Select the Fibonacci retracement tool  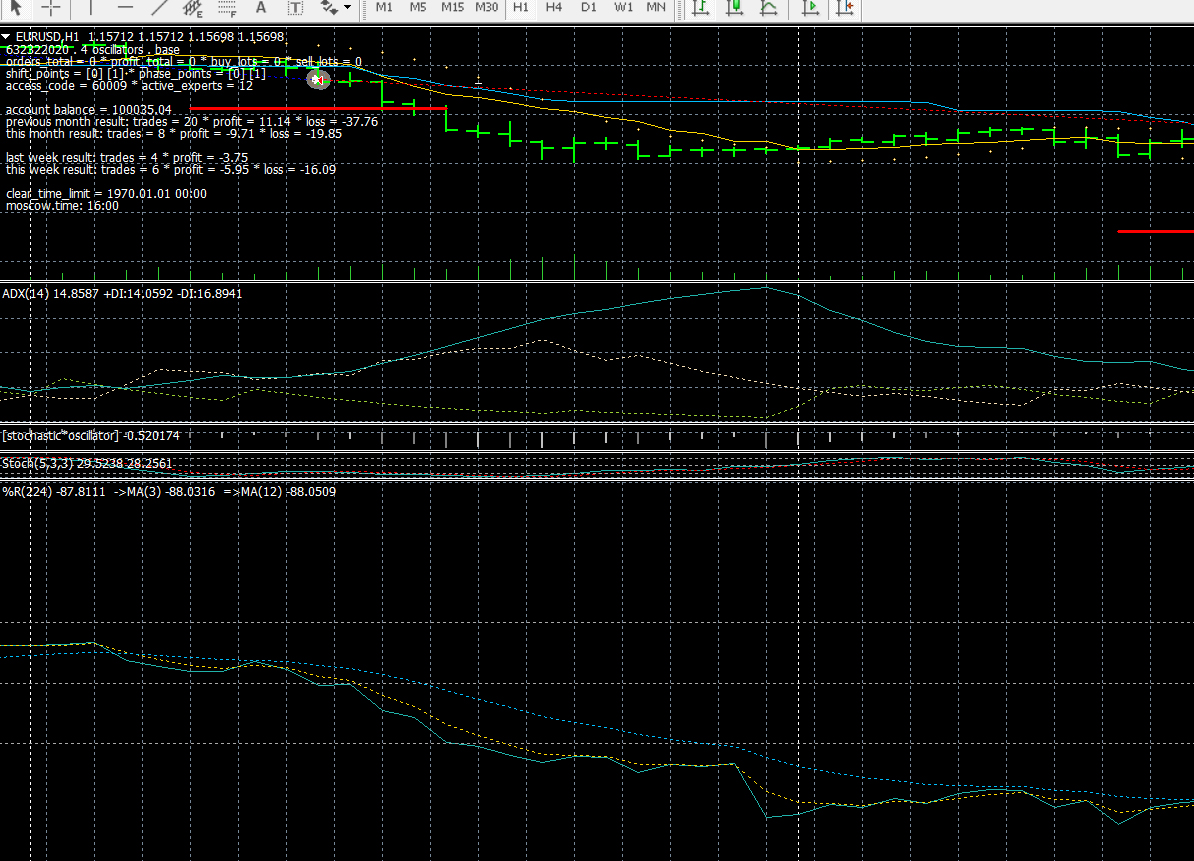pos(227,7)
